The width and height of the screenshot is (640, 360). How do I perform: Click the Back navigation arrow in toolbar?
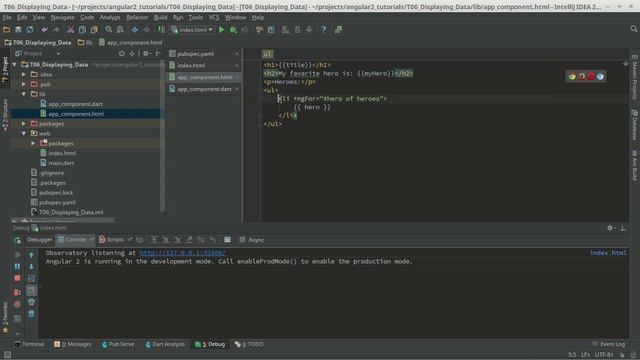pos(135,30)
